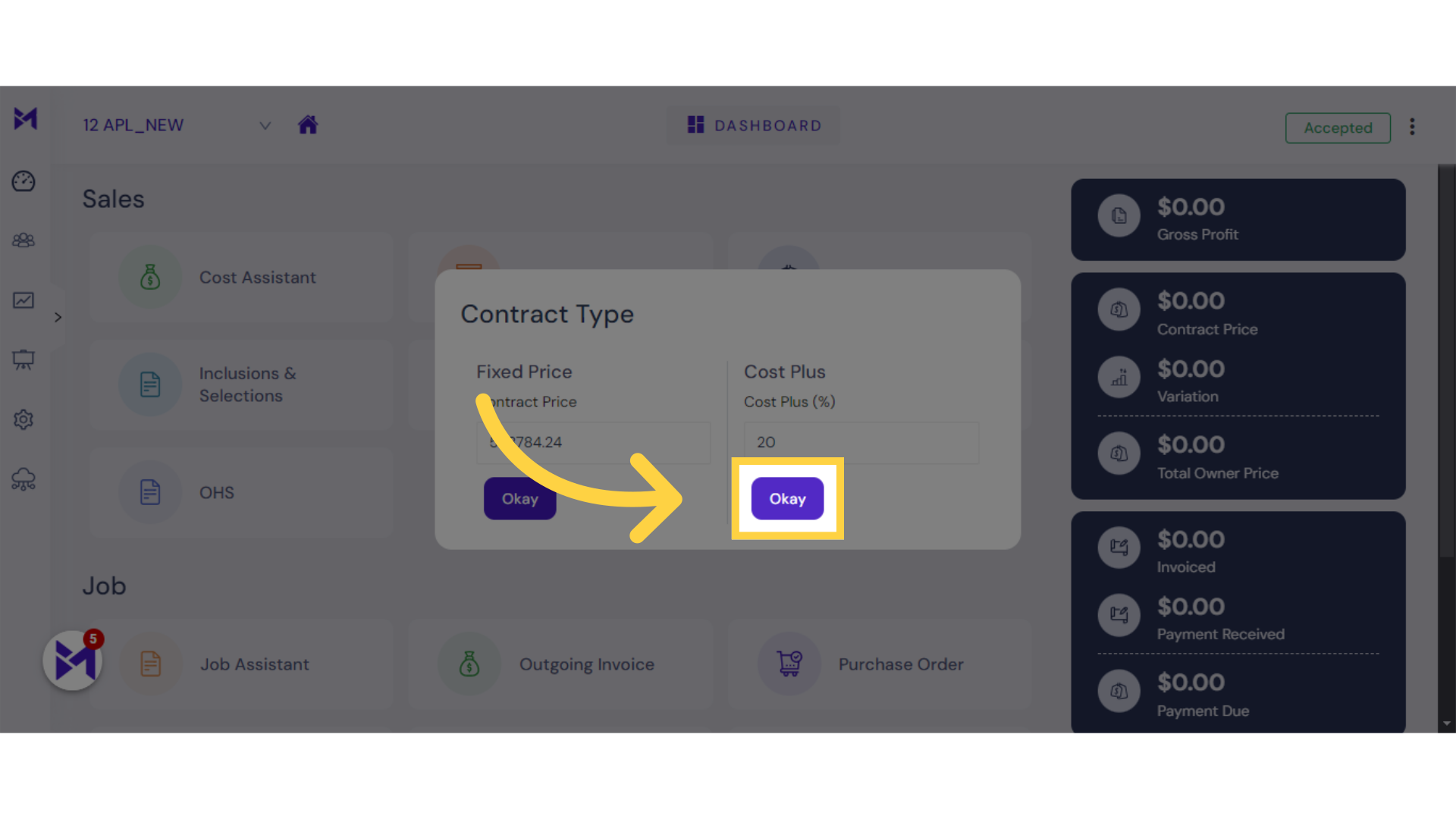Click the Outgoing Invoice icon

(468, 664)
